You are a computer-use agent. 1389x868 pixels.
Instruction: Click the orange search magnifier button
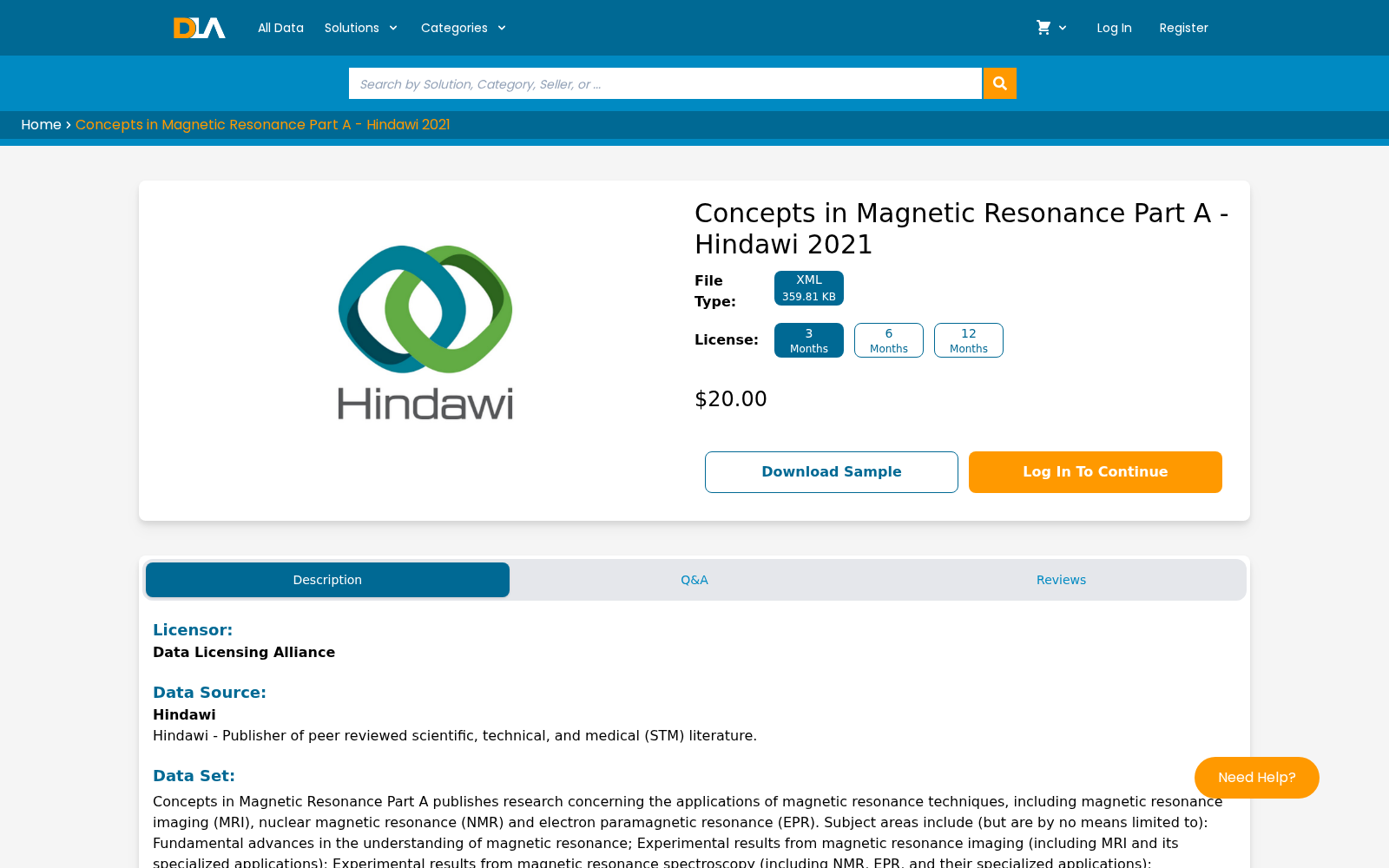(x=1000, y=83)
